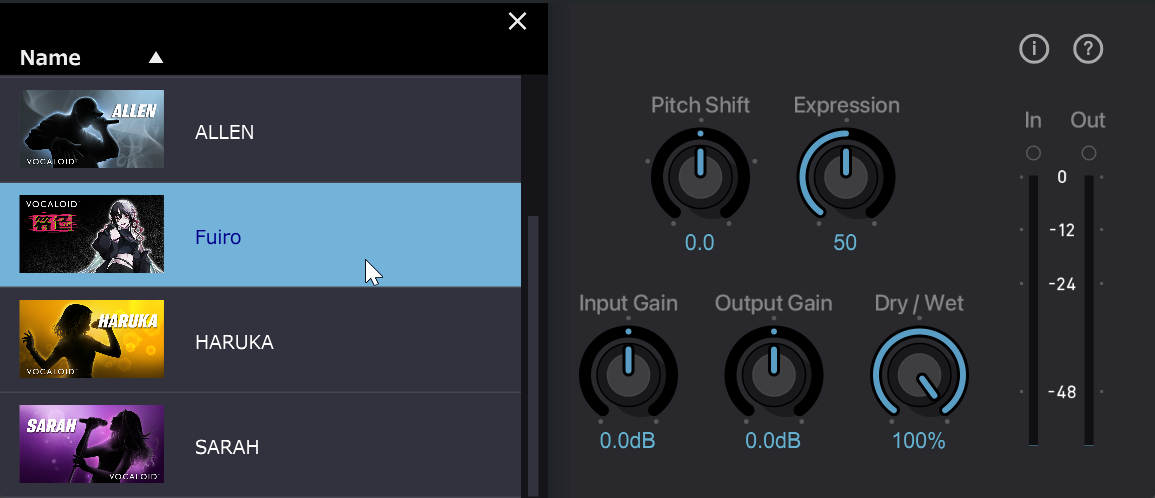This screenshot has width=1155, height=498.
Task: Edit the Pitch Shift value 0.0
Action: click(x=700, y=242)
